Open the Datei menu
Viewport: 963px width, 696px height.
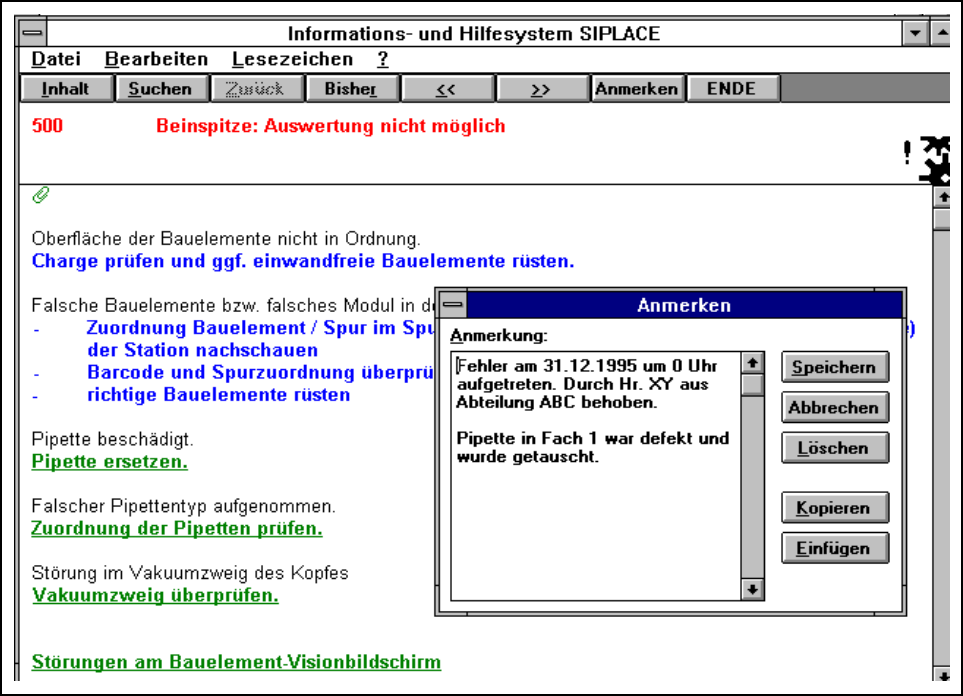click(x=56, y=59)
